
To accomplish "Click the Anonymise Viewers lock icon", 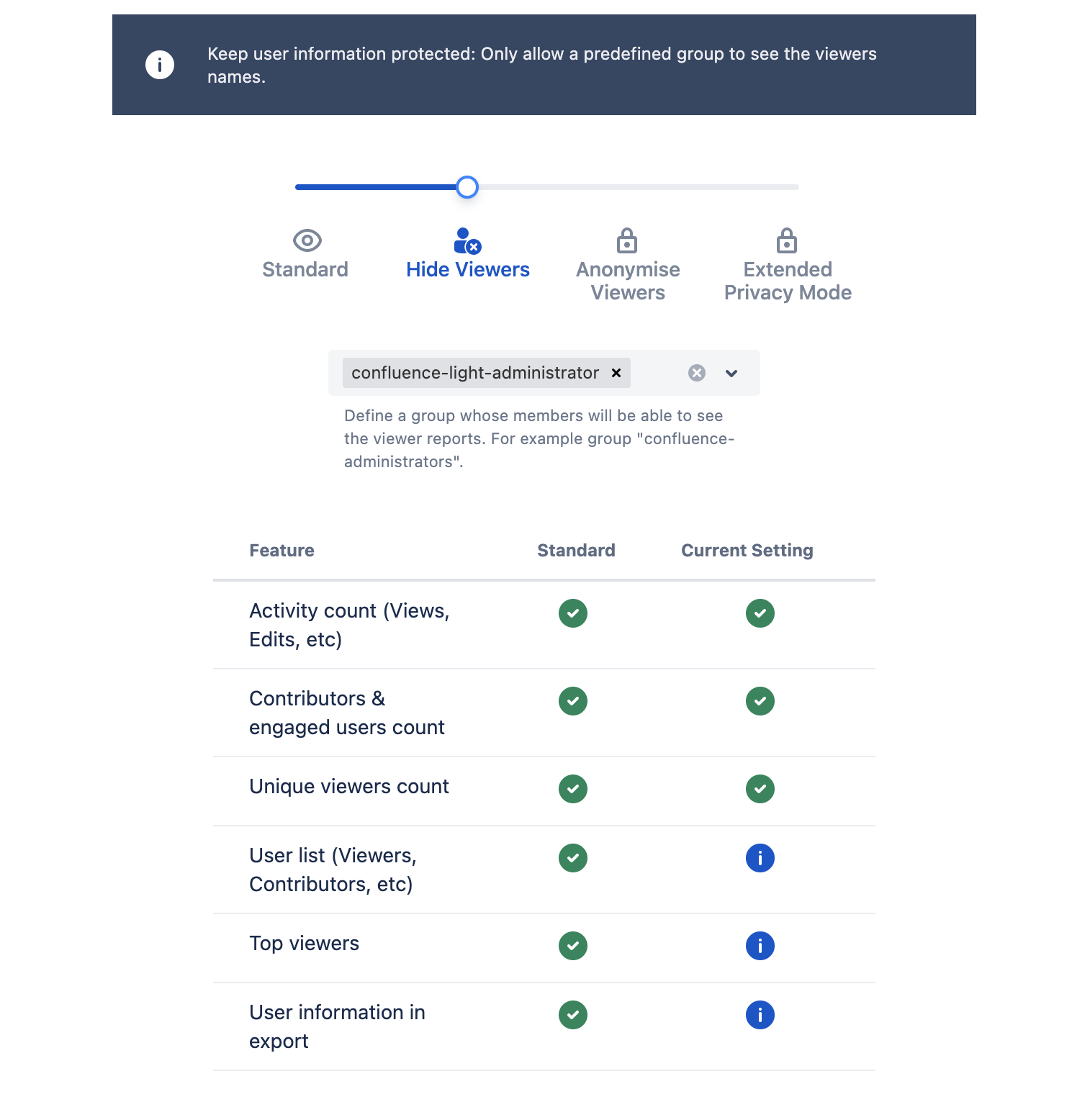I will 627,241.
